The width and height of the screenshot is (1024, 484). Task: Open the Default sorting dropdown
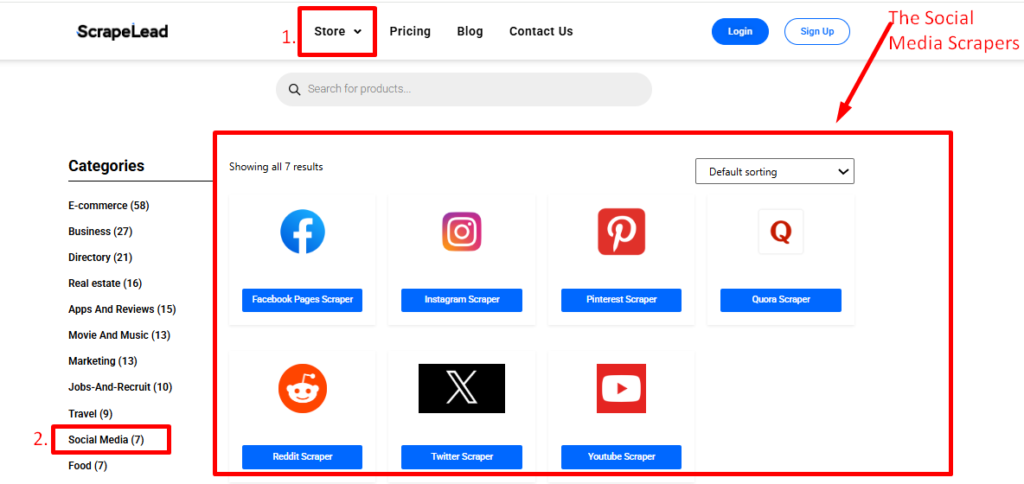tap(775, 171)
